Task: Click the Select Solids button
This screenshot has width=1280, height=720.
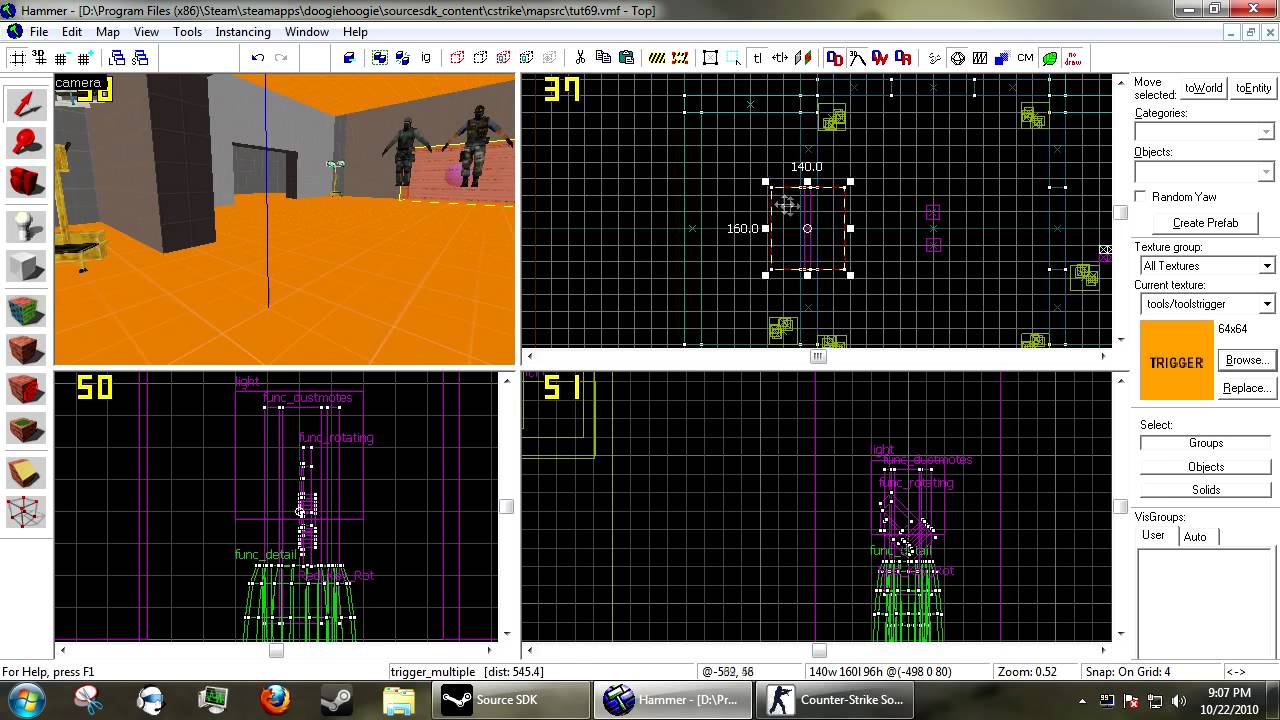Action: 1206,490
